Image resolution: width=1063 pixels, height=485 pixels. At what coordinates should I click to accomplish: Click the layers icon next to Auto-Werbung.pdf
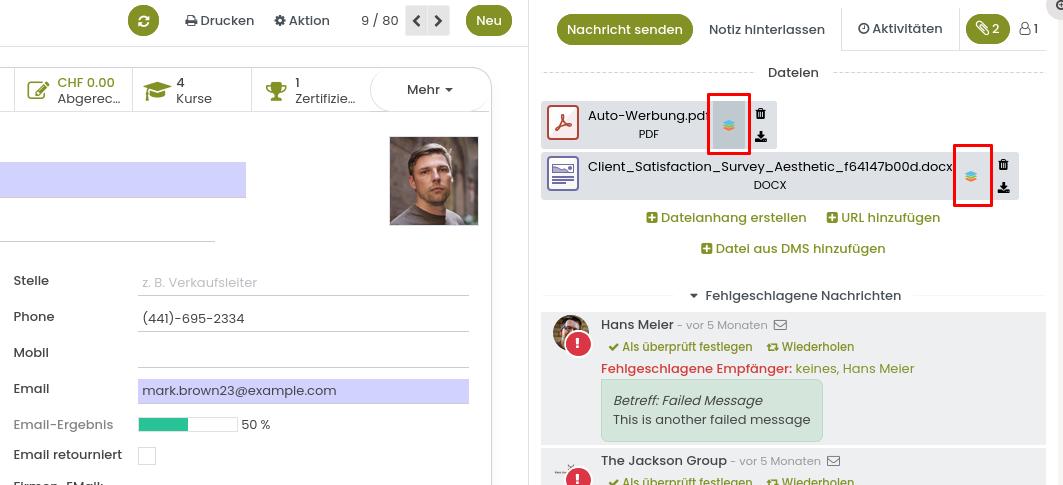coord(729,125)
